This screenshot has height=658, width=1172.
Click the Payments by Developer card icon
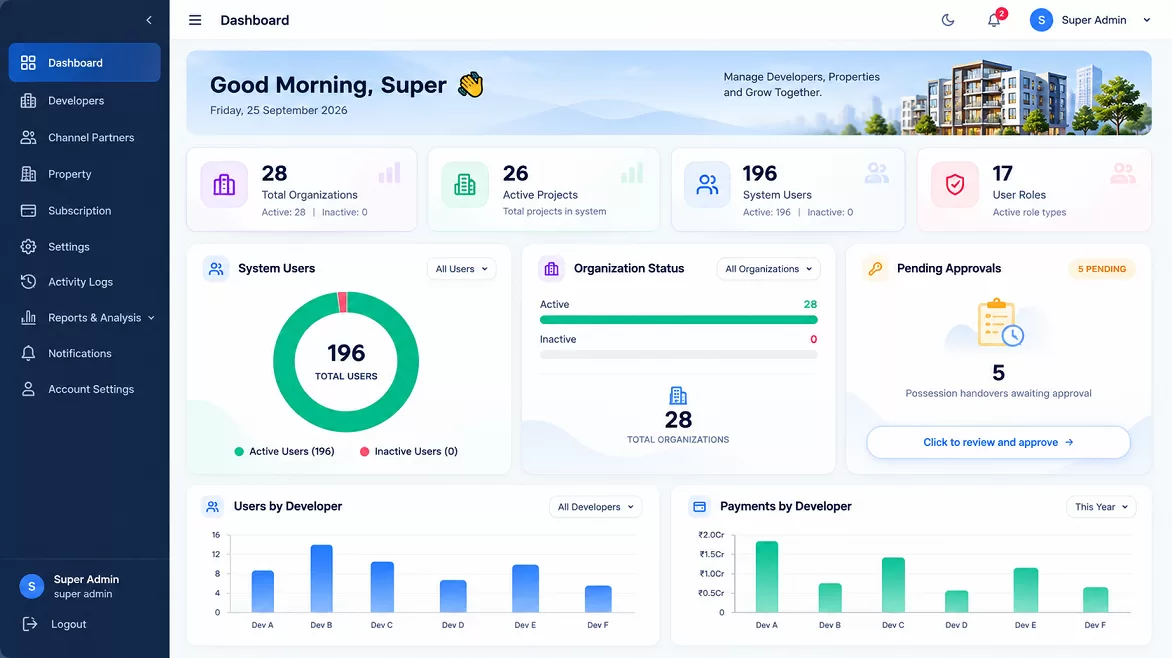(700, 507)
